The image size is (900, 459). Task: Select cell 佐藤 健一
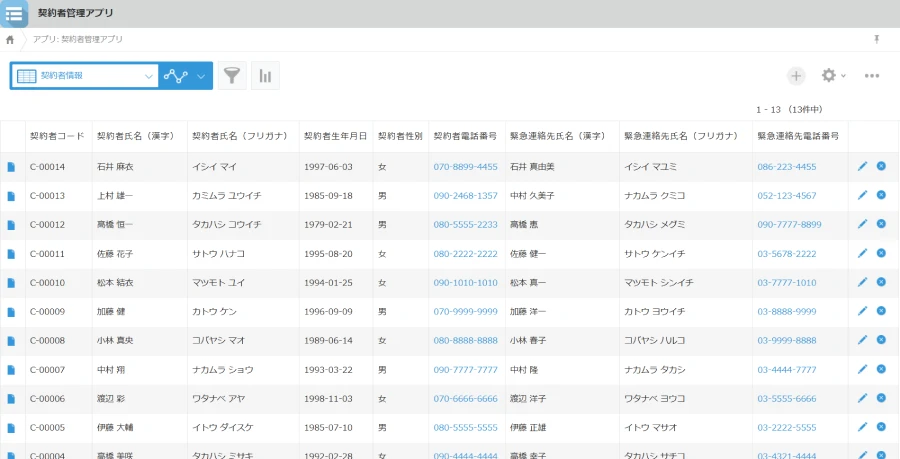click(528, 254)
